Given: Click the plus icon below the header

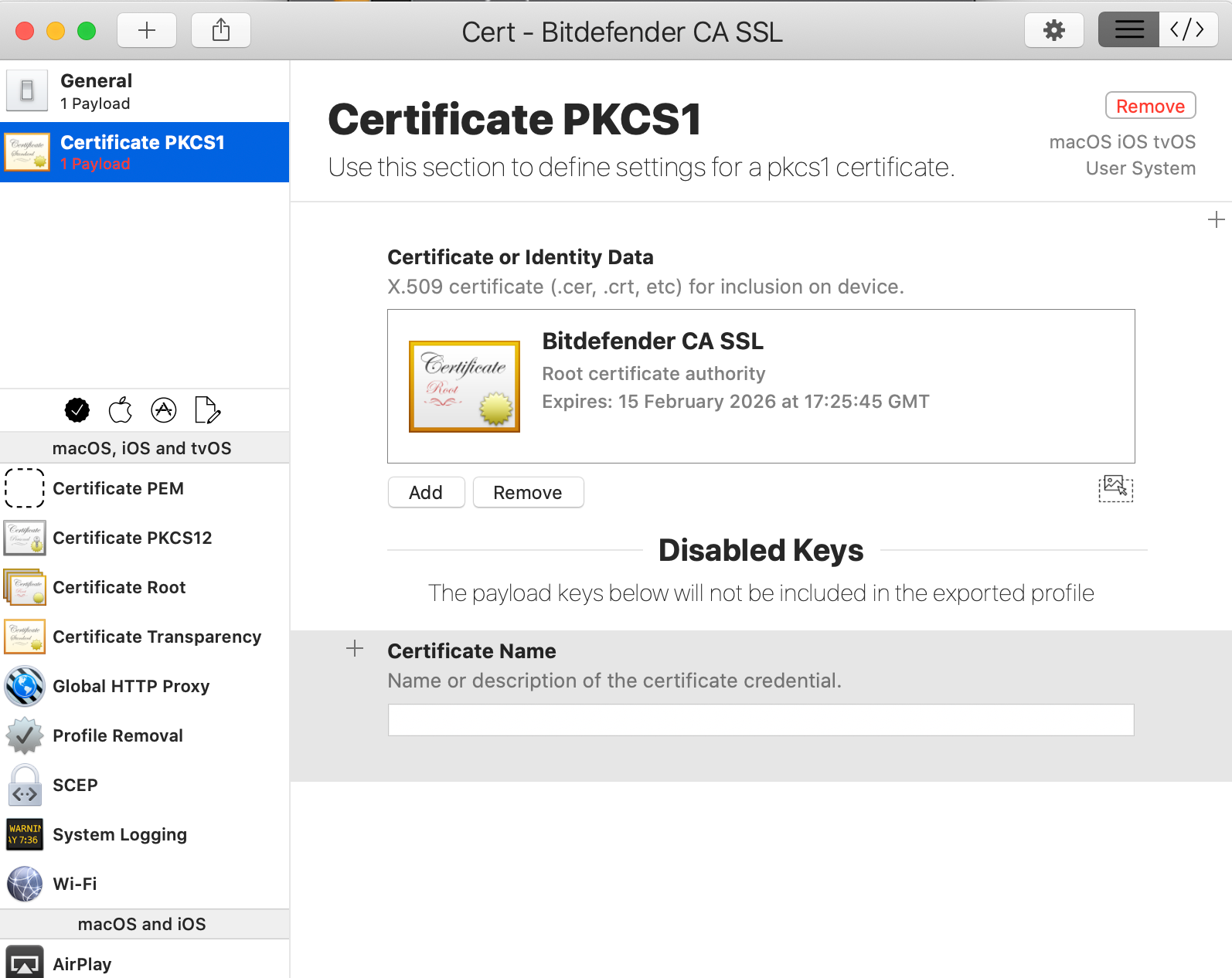Looking at the screenshot, I should click(1216, 219).
